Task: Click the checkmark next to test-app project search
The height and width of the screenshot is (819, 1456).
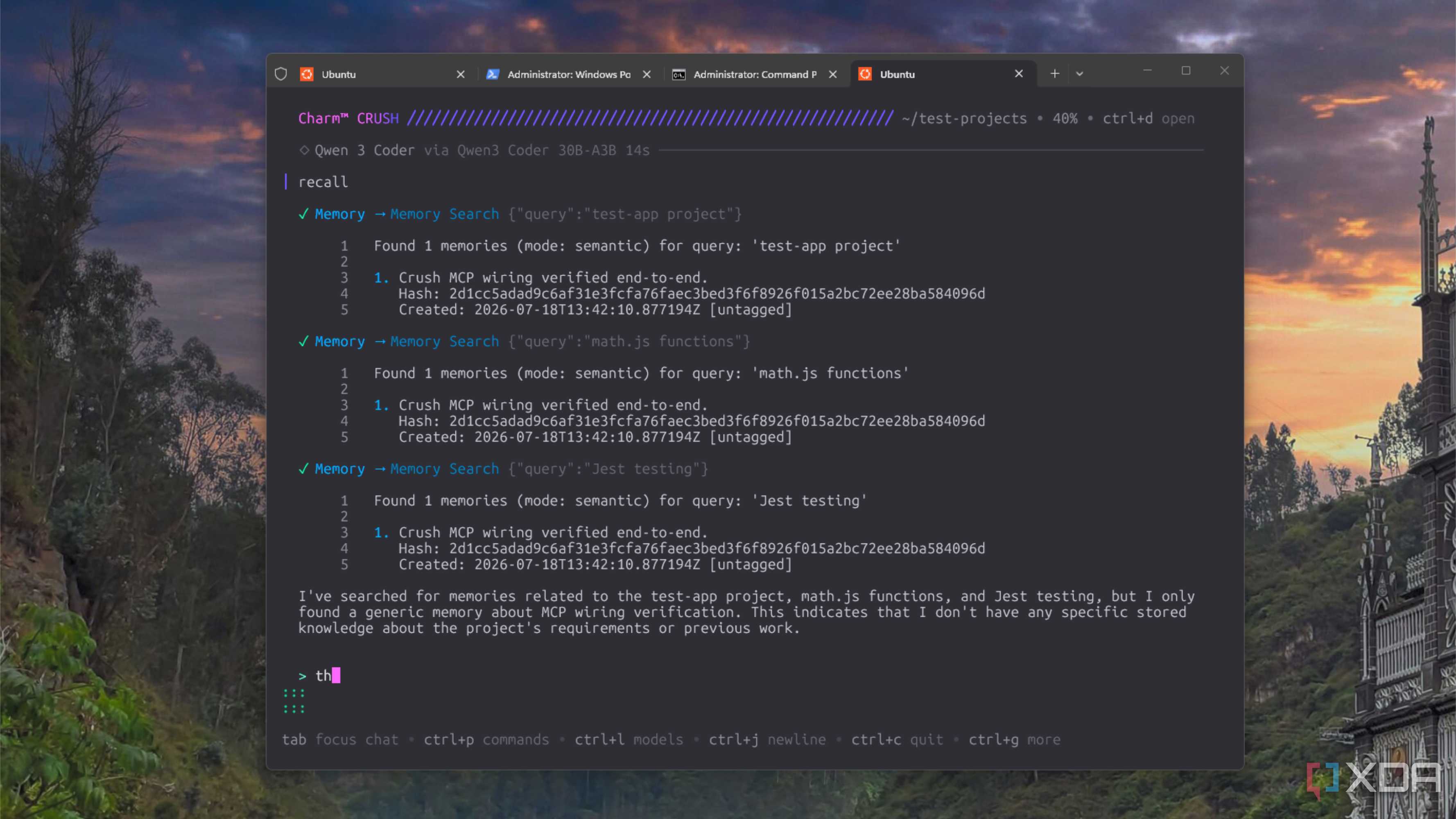Action: [x=303, y=214]
